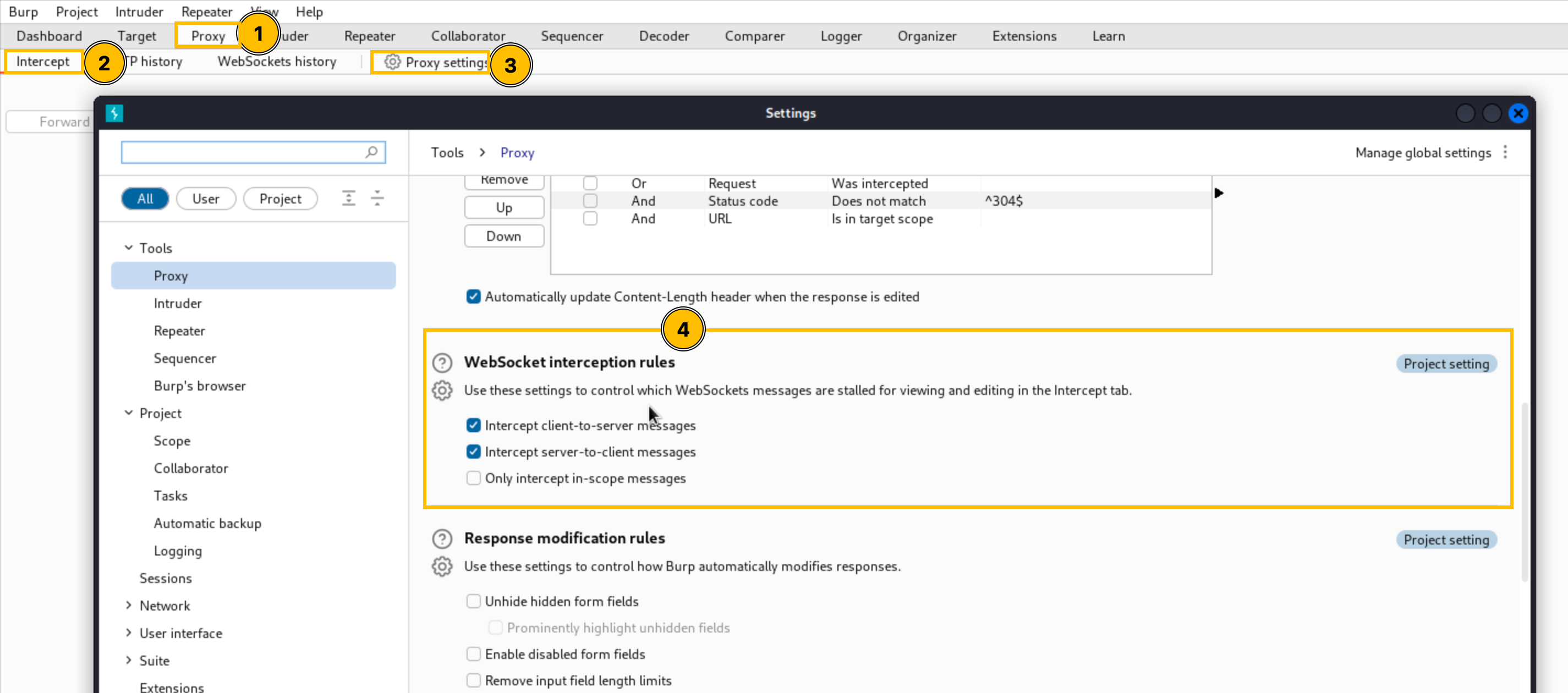This screenshot has width=1568, height=693.
Task: Filter settings by Project
Action: [x=280, y=199]
